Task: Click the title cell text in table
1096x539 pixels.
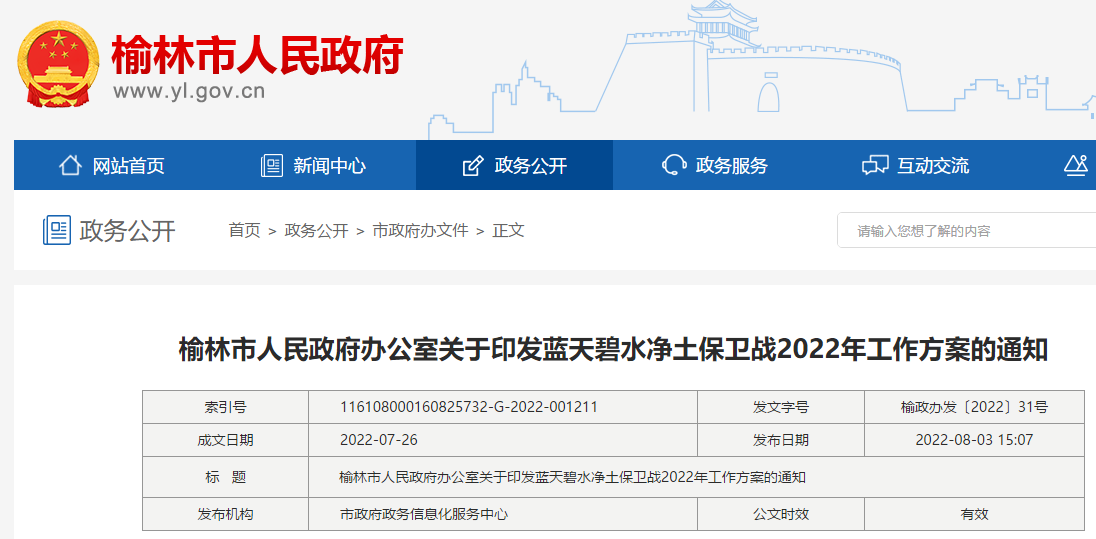Action: pyautogui.click(x=572, y=477)
